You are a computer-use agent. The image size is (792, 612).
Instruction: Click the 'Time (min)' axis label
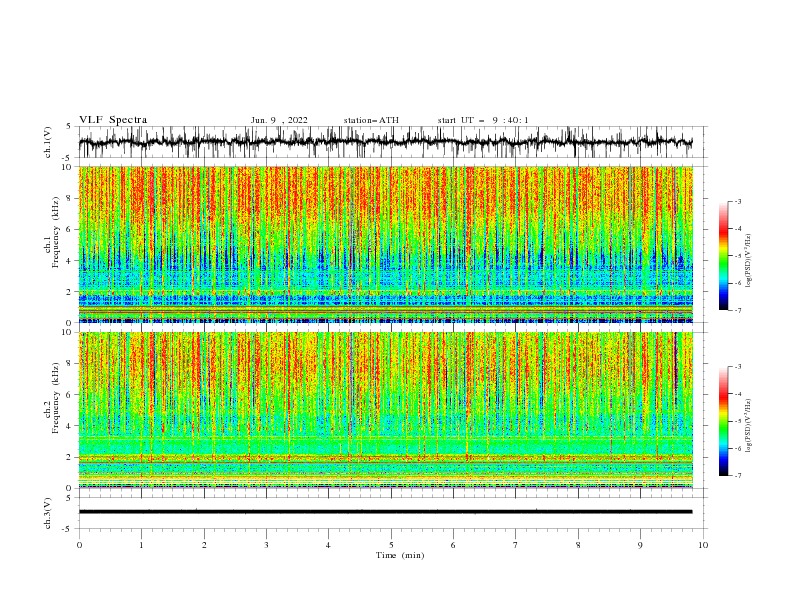click(x=400, y=555)
